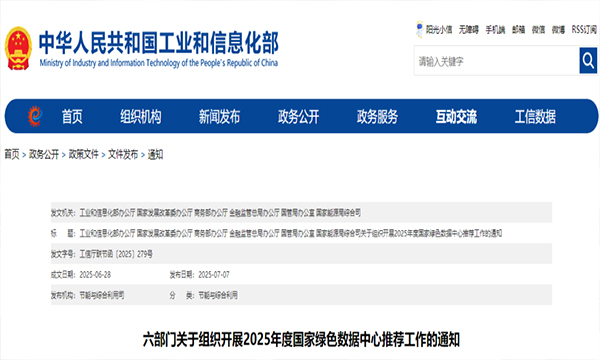The height and width of the screenshot is (360, 600).
Task: Open the 手机端 mobile link
Action: [x=495, y=29]
